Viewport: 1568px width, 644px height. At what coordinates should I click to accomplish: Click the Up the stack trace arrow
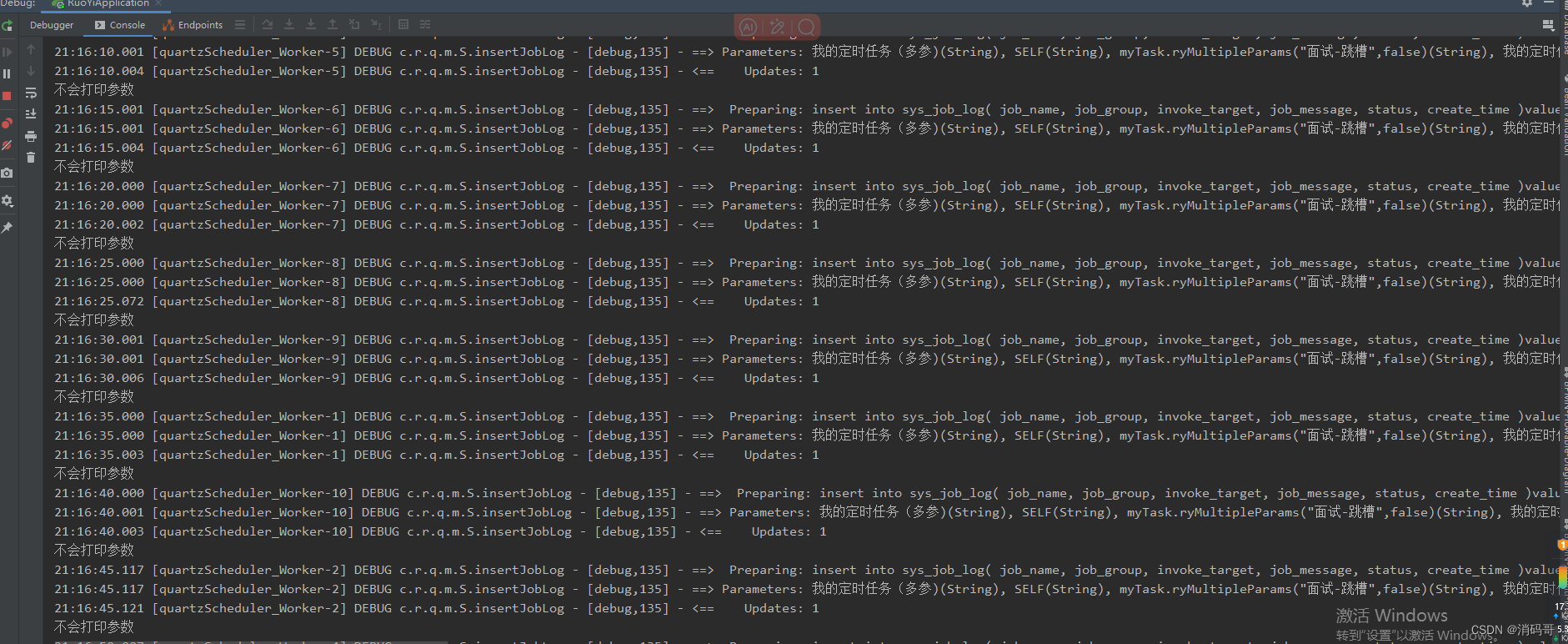click(x=31, y=49)
